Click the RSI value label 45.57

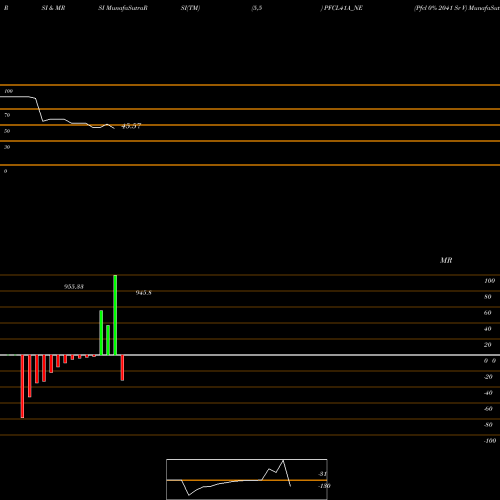(x=131, y=126)
